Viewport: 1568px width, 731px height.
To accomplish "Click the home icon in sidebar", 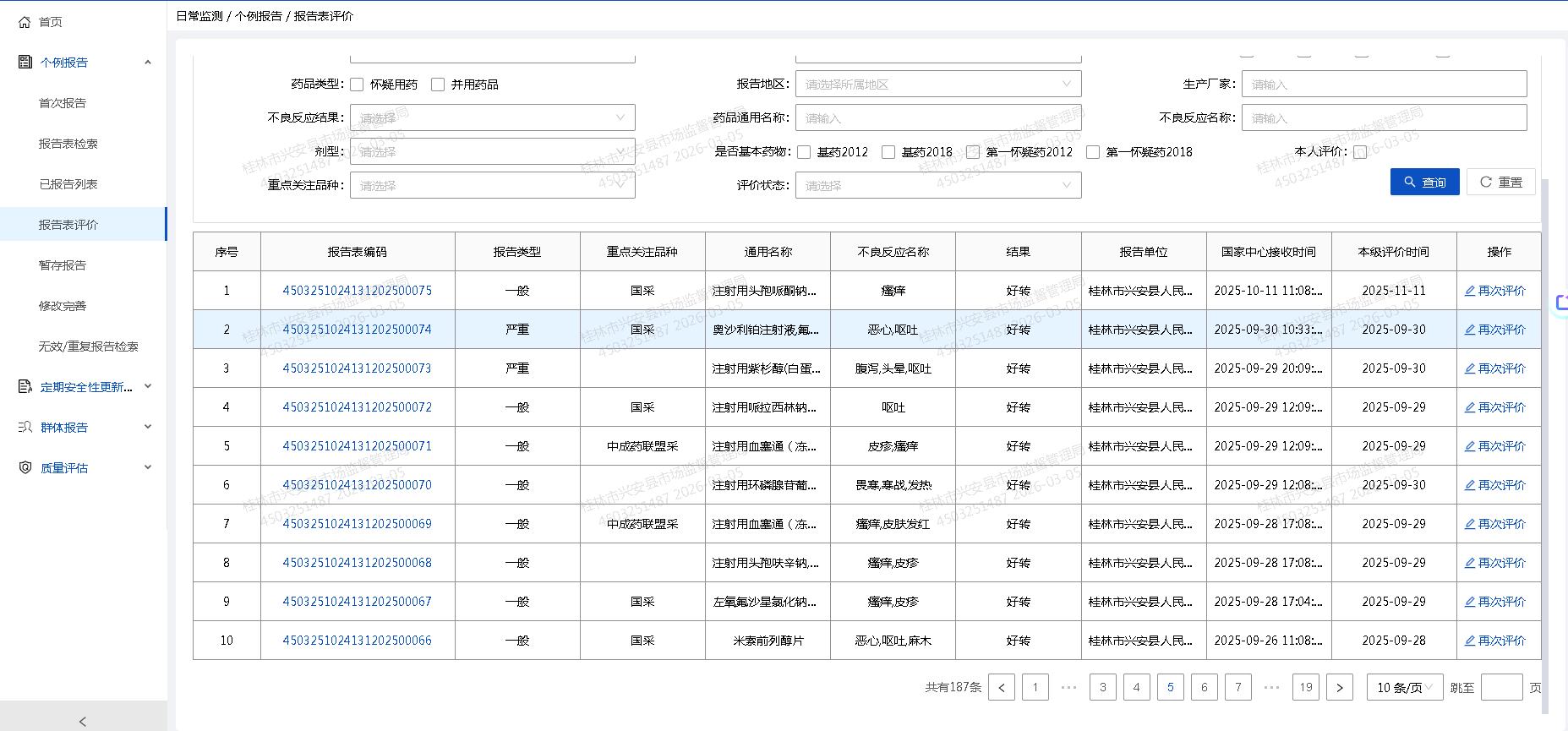I will pos(25,22).
